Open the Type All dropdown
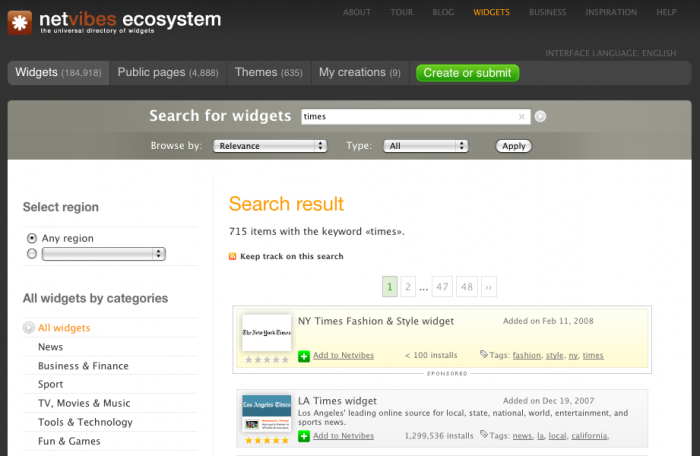Screen dimensions: 700x456 click(x=426, y=146)
